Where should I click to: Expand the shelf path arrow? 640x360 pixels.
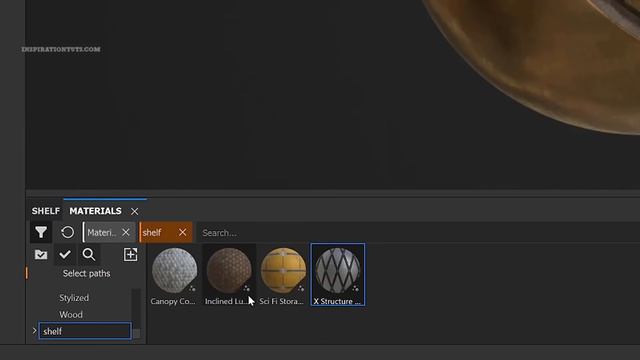[x=34, y=331]
